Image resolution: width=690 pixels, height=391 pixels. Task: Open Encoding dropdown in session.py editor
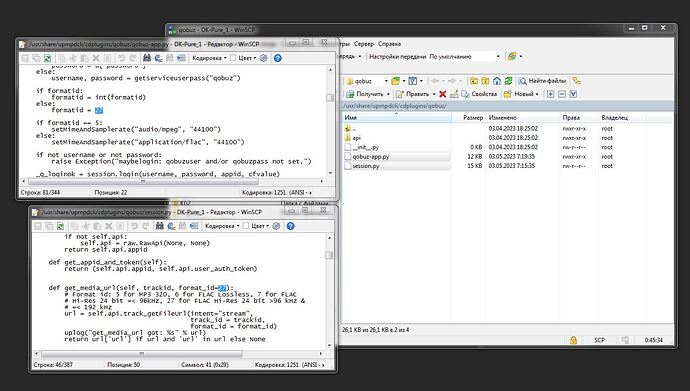[222, 226]
